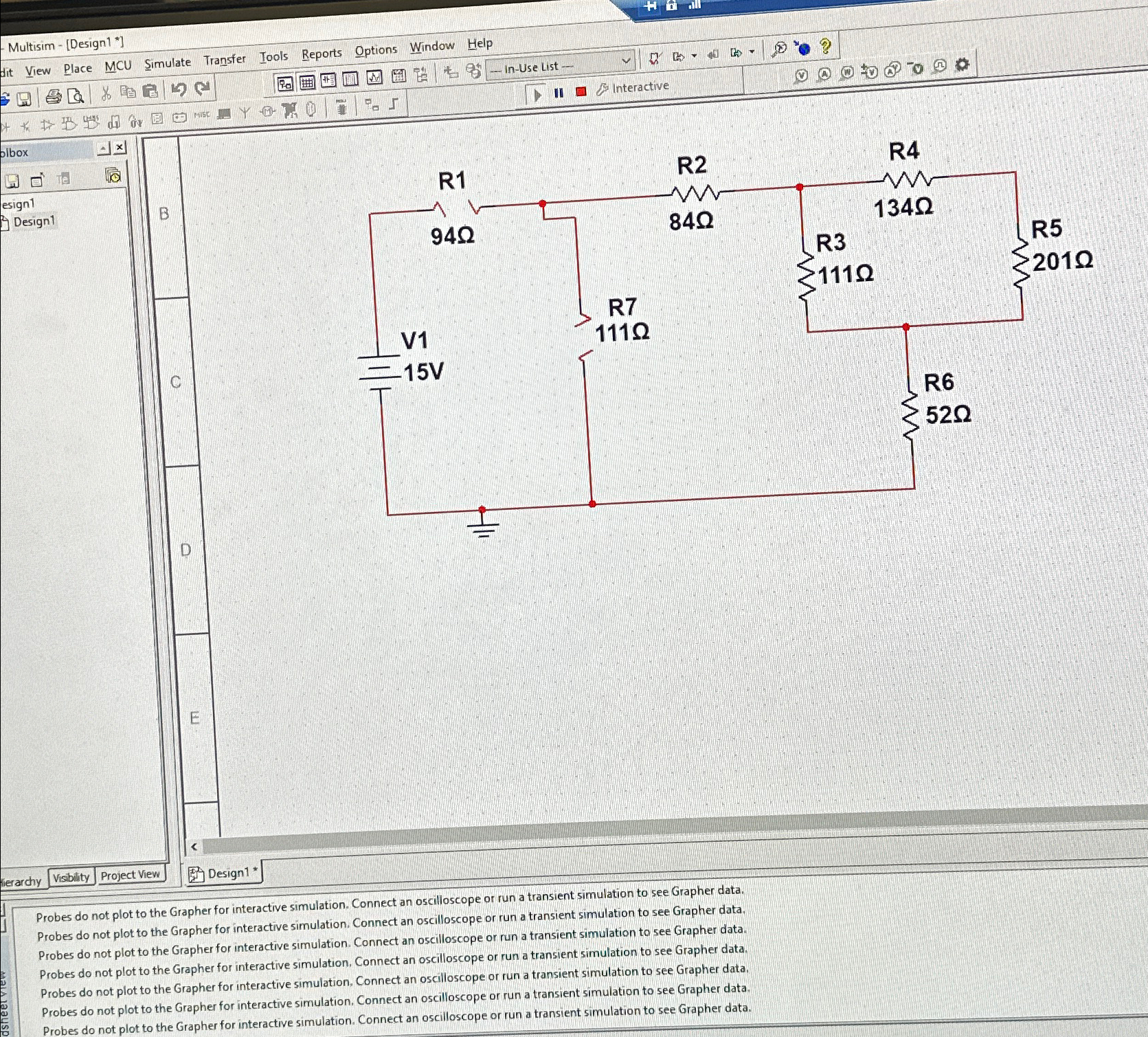This screenshot has width=1148, height=1037.
Task: Stop the simulation with red square
Action: 581,91
